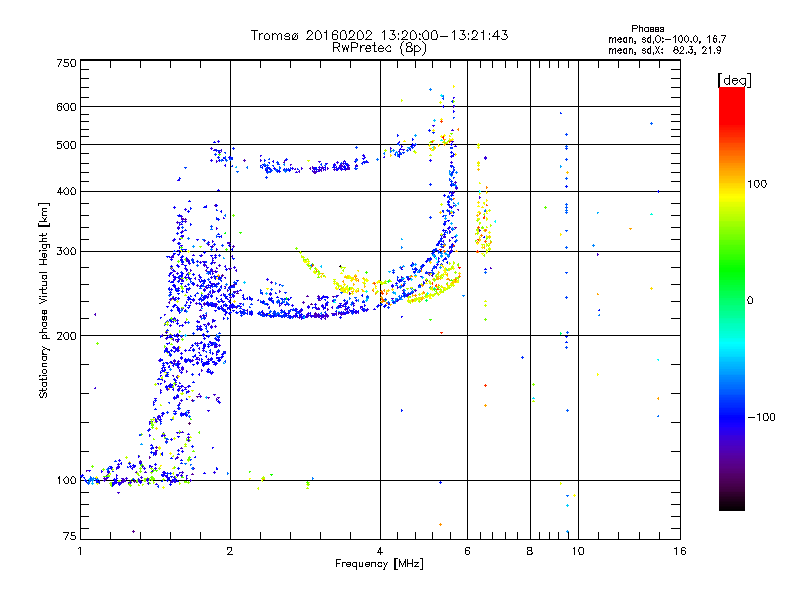Image resolution: width=800 pixels, height=600 pixels.
Task: Click the frequency tick label "10"
Action: click(x=578, y=551)
